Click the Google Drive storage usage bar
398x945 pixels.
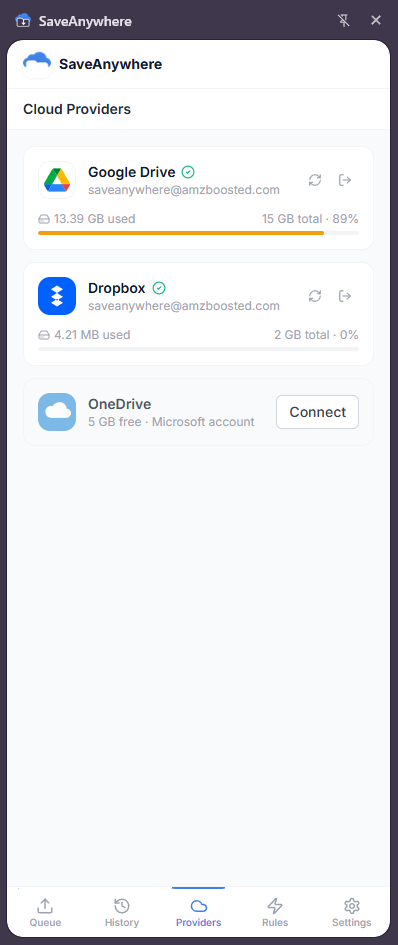point(198,233)
